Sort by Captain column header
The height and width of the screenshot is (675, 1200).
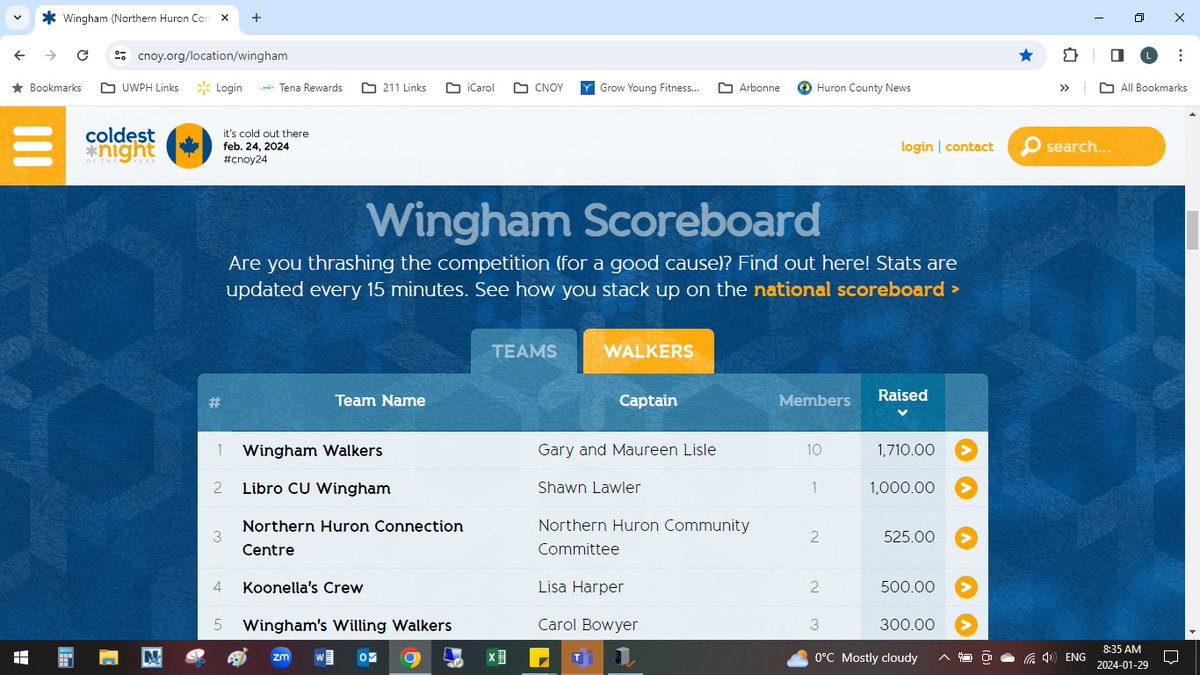pyautogui.click(x=648, y=401)
